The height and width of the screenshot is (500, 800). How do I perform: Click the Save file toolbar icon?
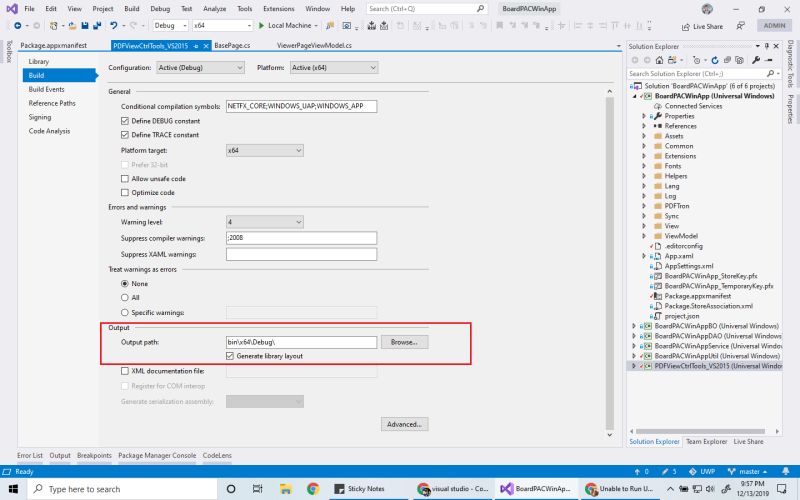click(x=85, y=26)
